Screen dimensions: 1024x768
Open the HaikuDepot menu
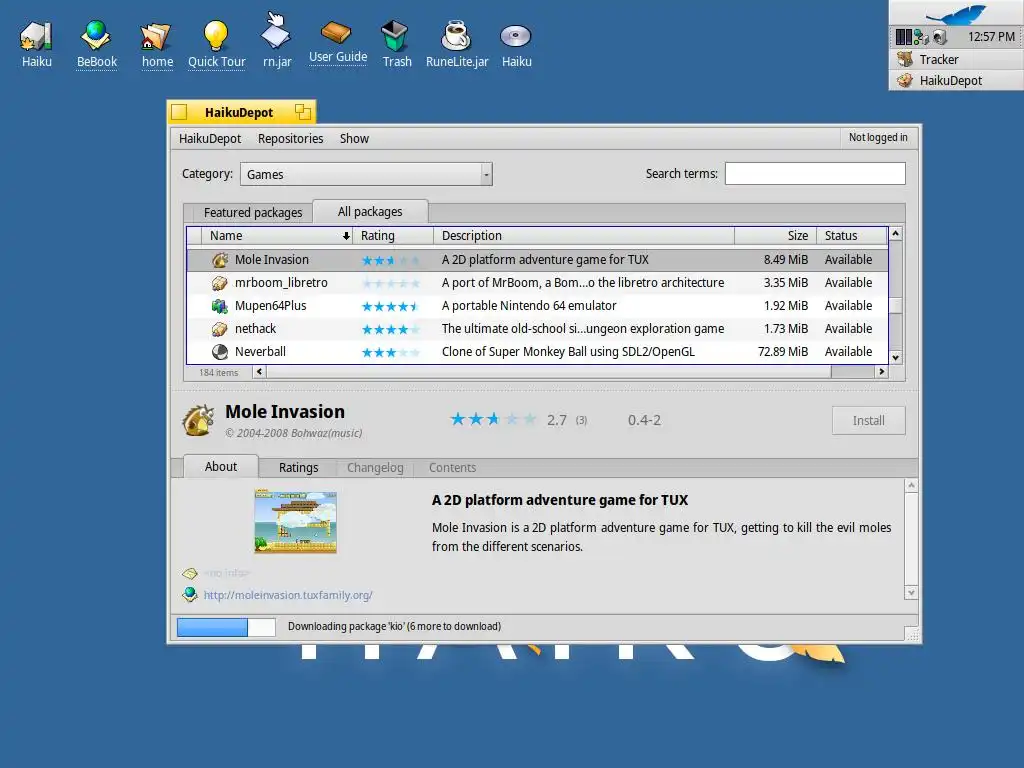[210, 138]
